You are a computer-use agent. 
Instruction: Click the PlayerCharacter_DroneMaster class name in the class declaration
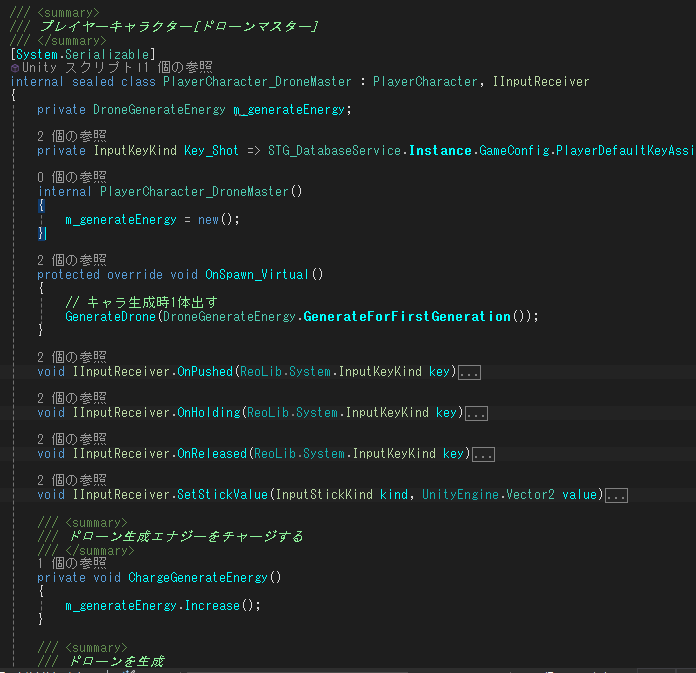[x=257, y=82]
